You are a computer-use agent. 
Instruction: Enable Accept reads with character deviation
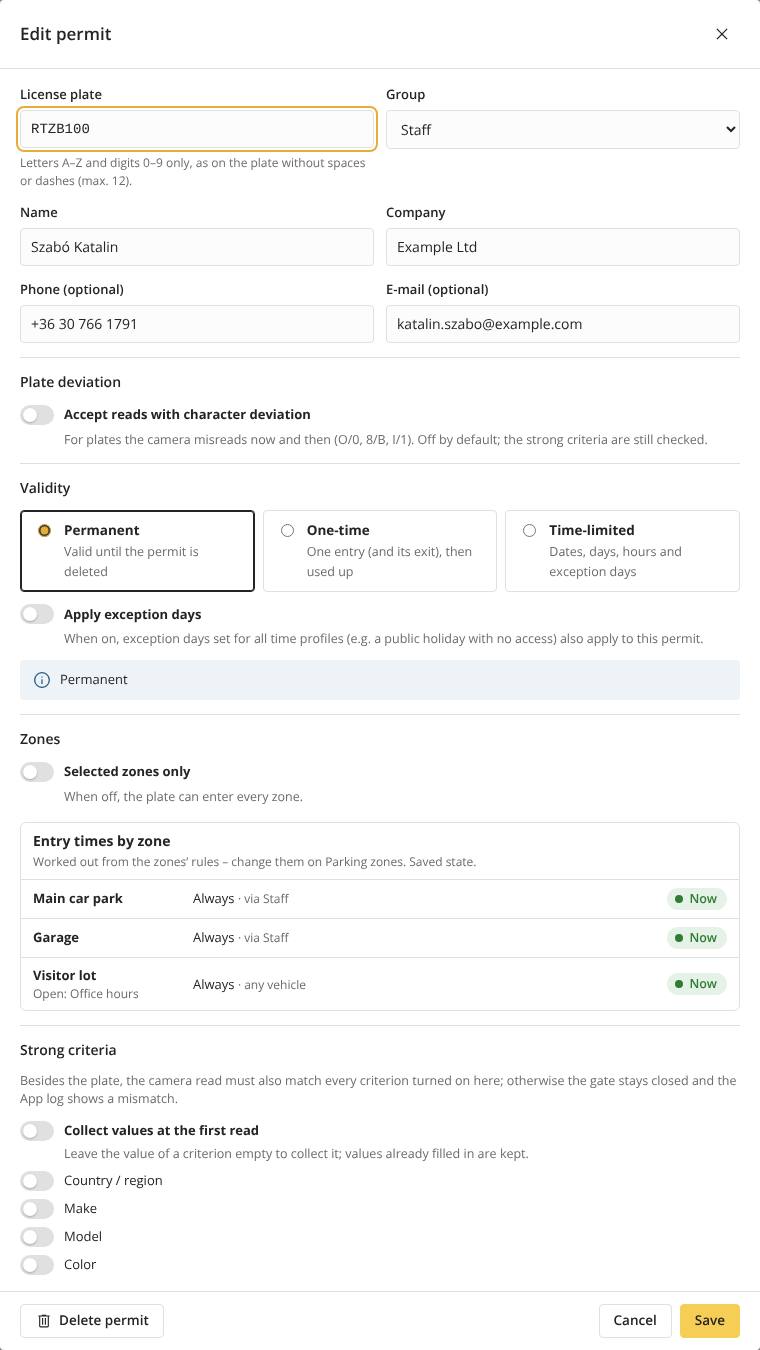click(37, 414)
